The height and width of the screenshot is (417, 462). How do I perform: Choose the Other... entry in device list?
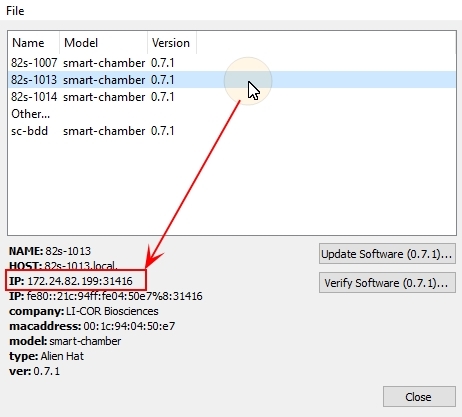coord(232,114)
